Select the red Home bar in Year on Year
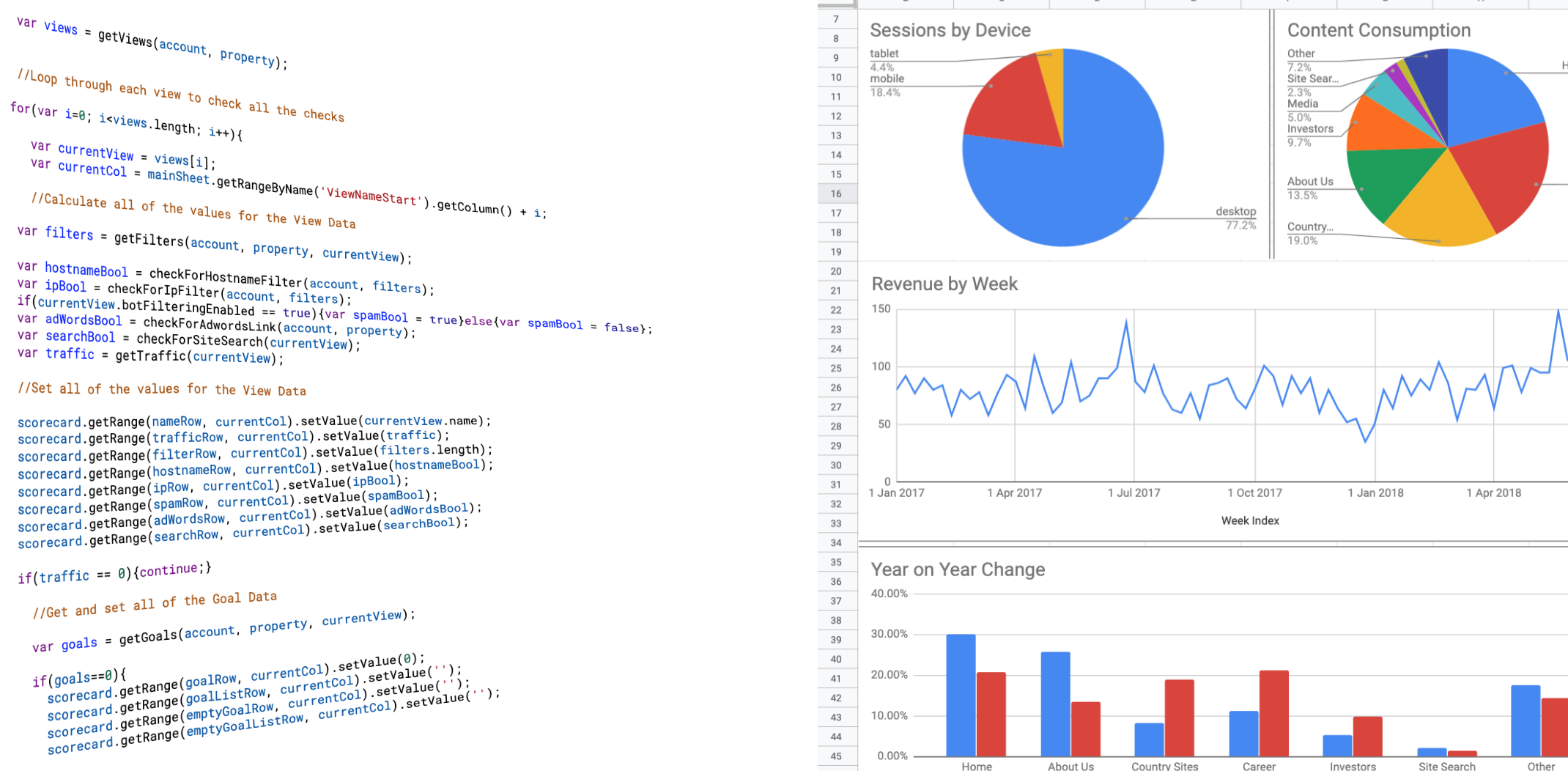 [991, 715]
